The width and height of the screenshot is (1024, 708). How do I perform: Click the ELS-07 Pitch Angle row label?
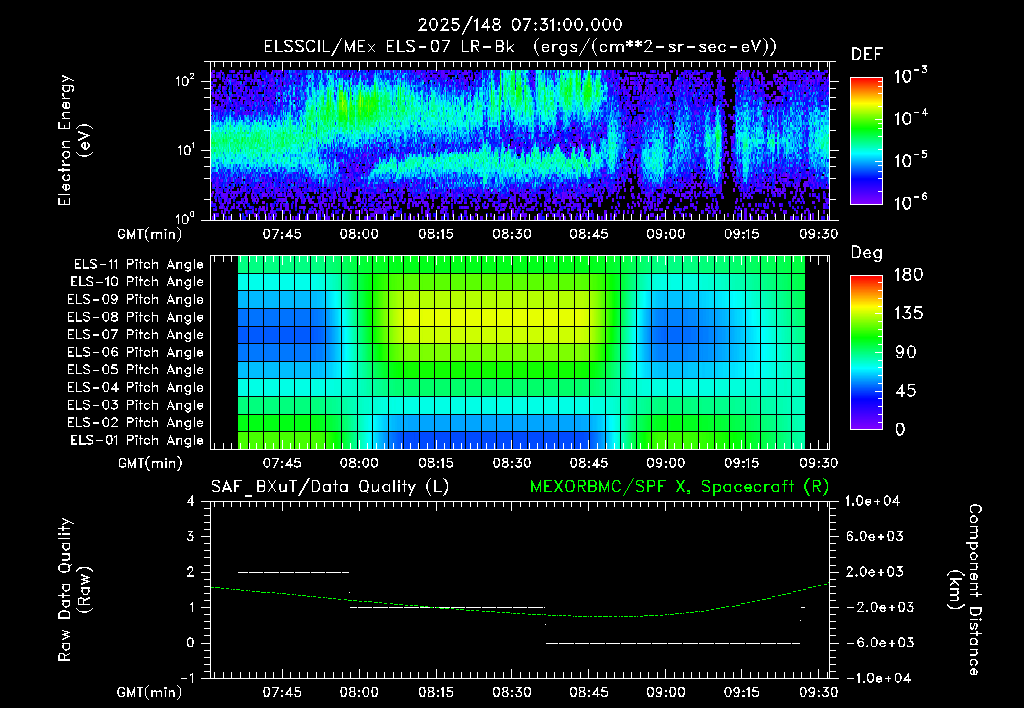136,334
